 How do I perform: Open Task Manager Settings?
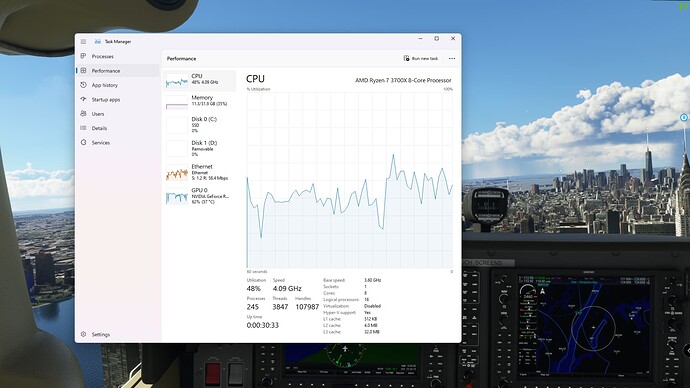101,334
